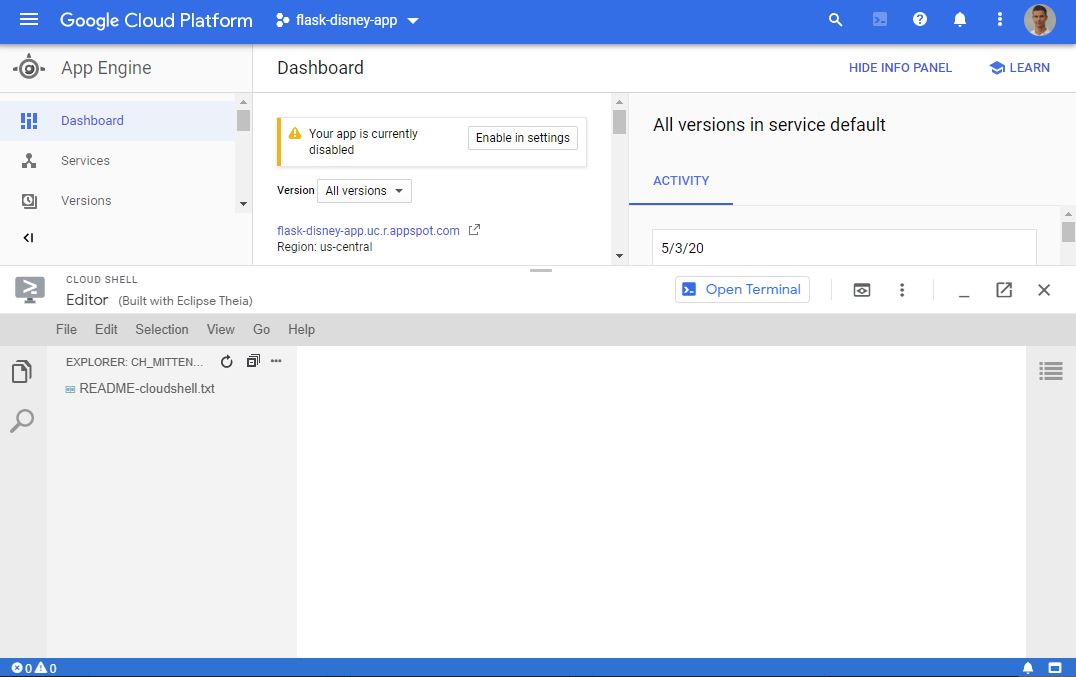Switch to the ACTIVITY tab

click(681, 181)
